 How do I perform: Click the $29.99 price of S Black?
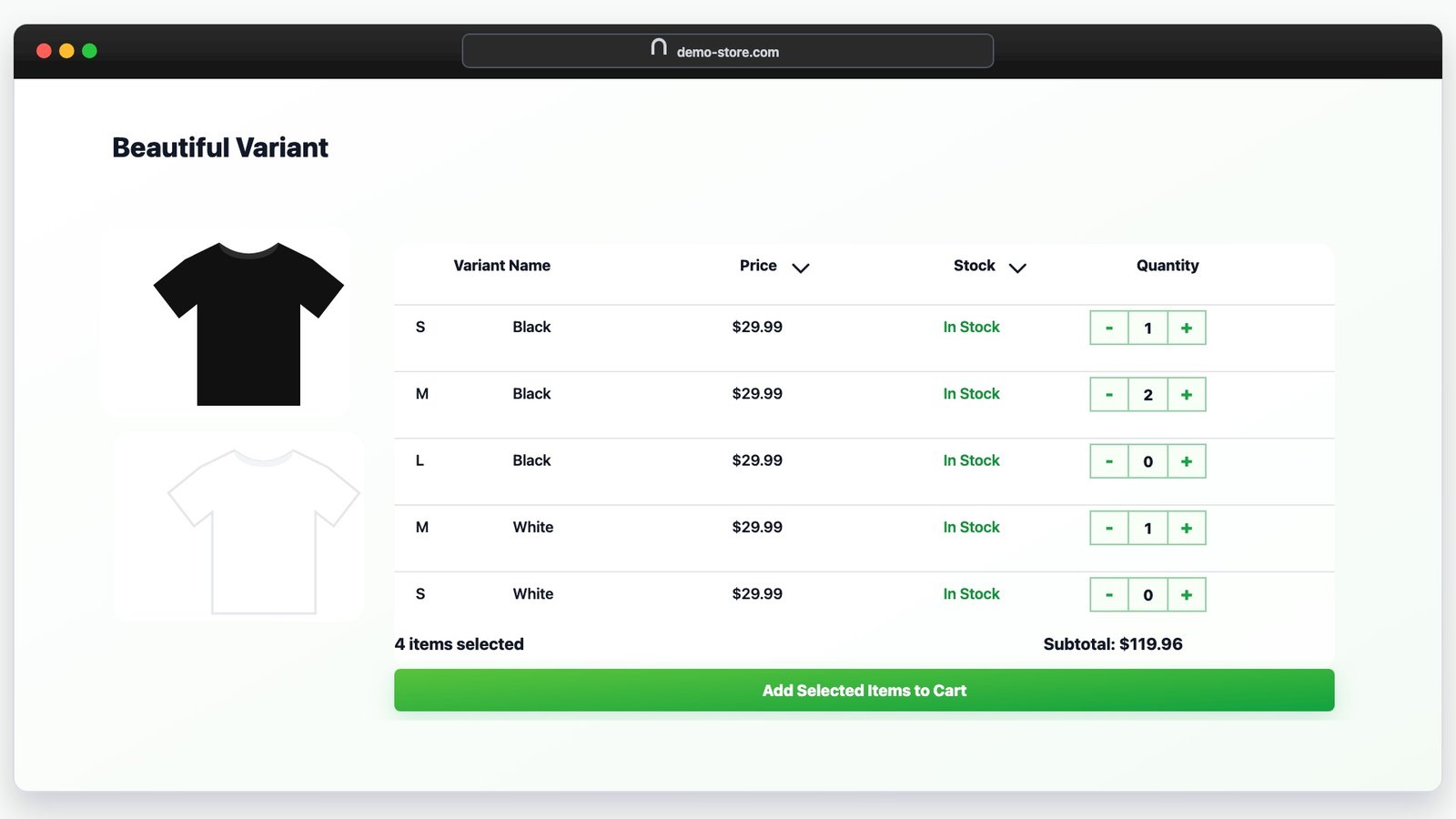757,327
